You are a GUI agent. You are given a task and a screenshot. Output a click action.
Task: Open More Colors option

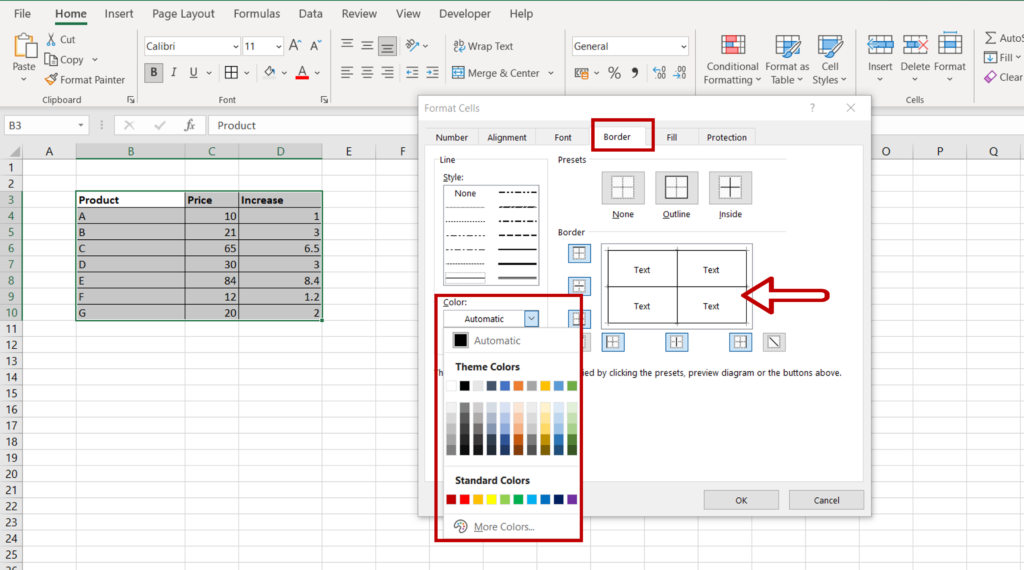click(x=504, y=527)
